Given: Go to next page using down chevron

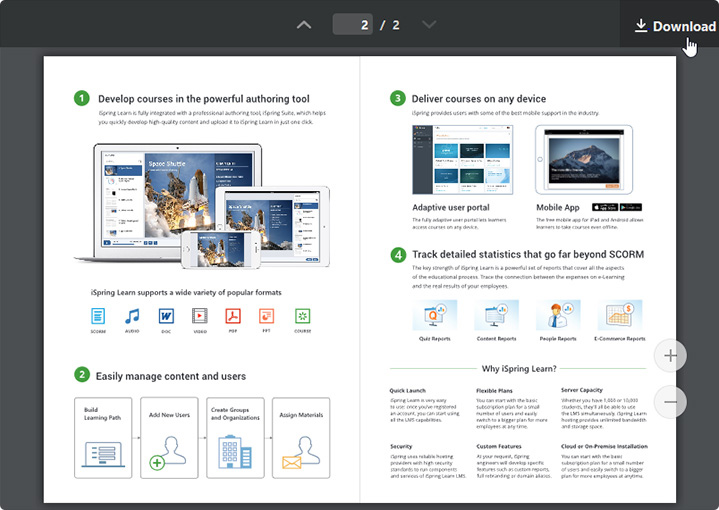Looking at the screenshot, I should 429,24.
